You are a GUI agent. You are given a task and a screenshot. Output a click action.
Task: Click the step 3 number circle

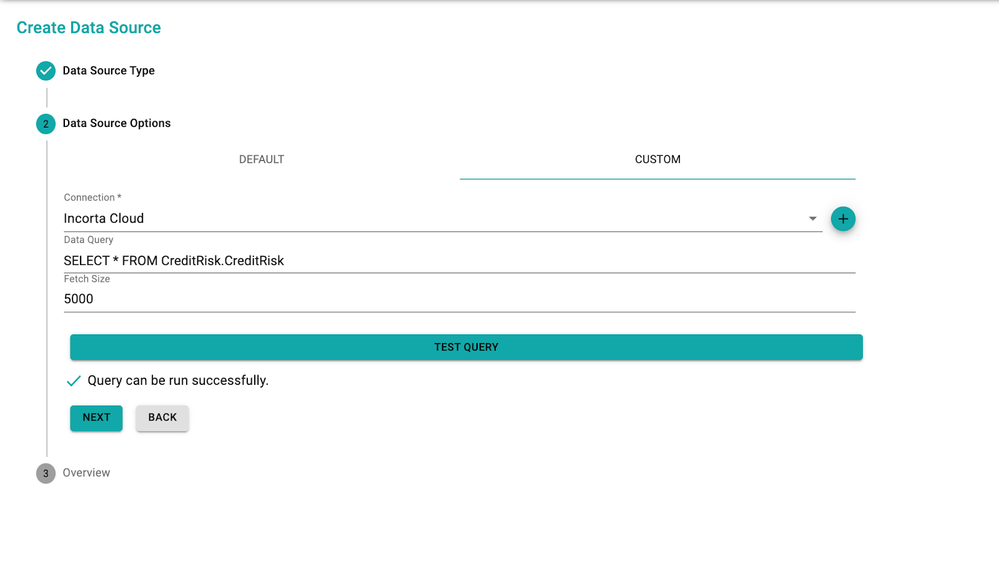tap(46, 473)
